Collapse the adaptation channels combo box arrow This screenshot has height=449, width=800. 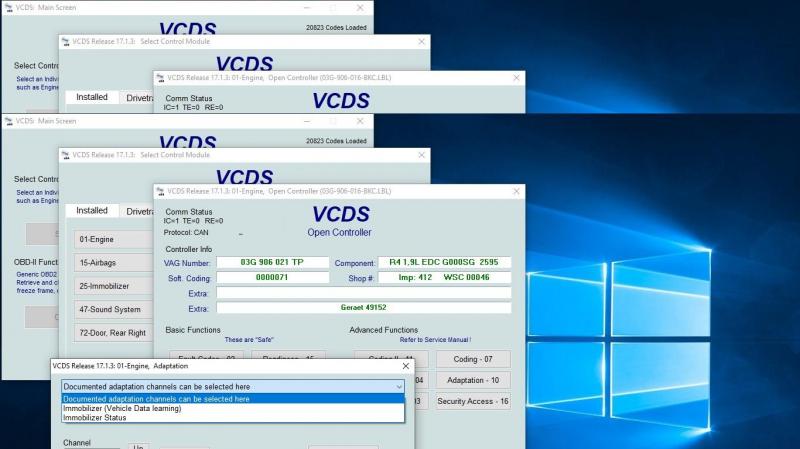pyautogui.click(x=399, y=387)
